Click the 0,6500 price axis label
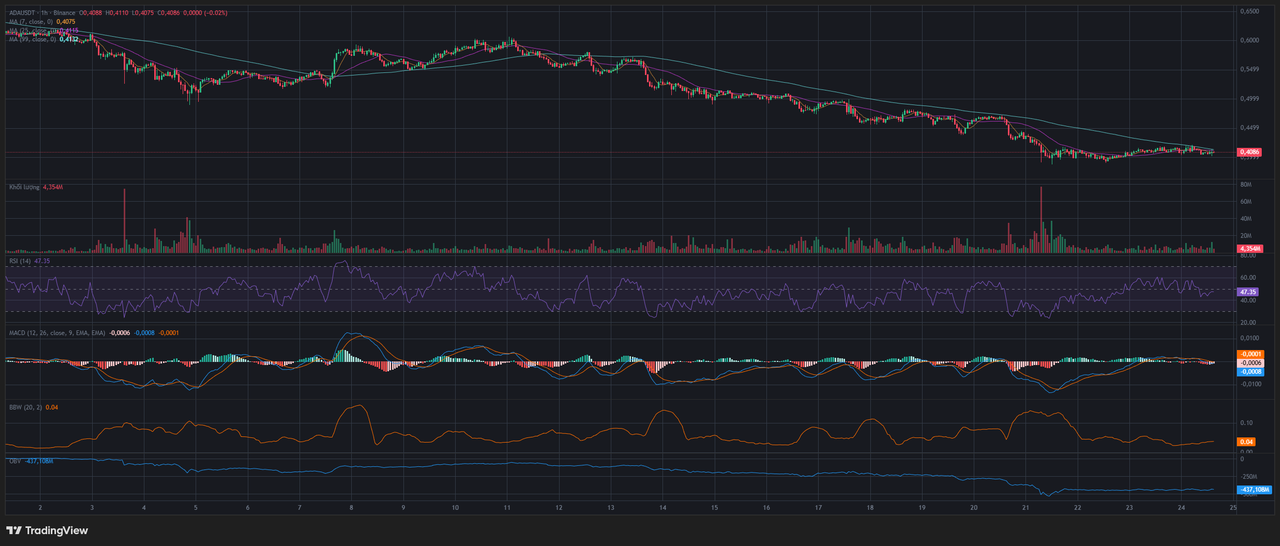The image size is (1280, 546). click(x=1249, y=12)
